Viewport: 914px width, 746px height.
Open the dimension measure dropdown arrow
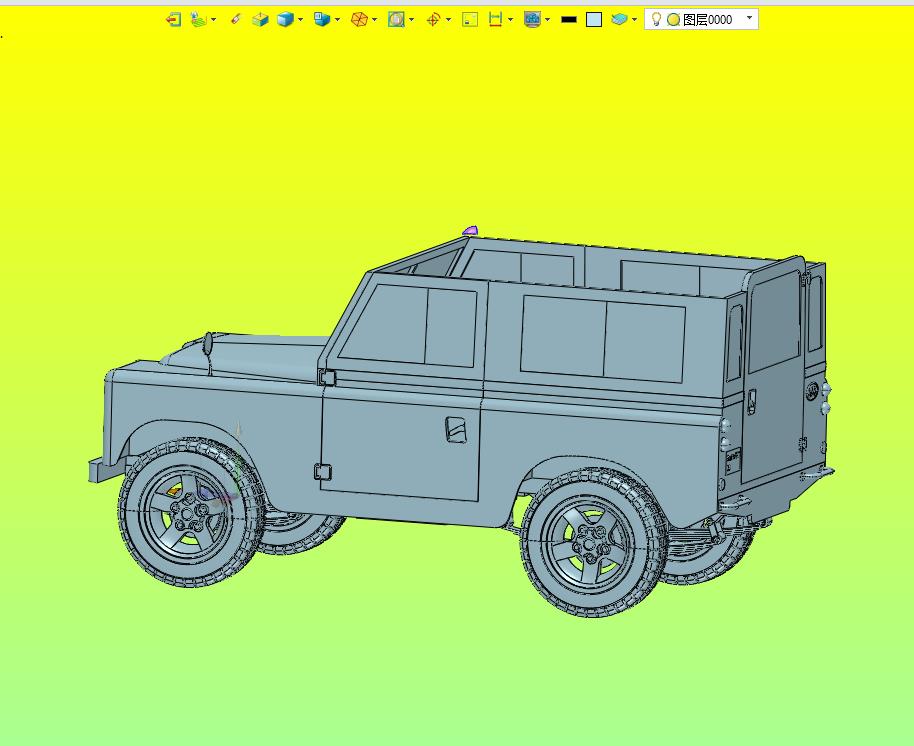511,20
